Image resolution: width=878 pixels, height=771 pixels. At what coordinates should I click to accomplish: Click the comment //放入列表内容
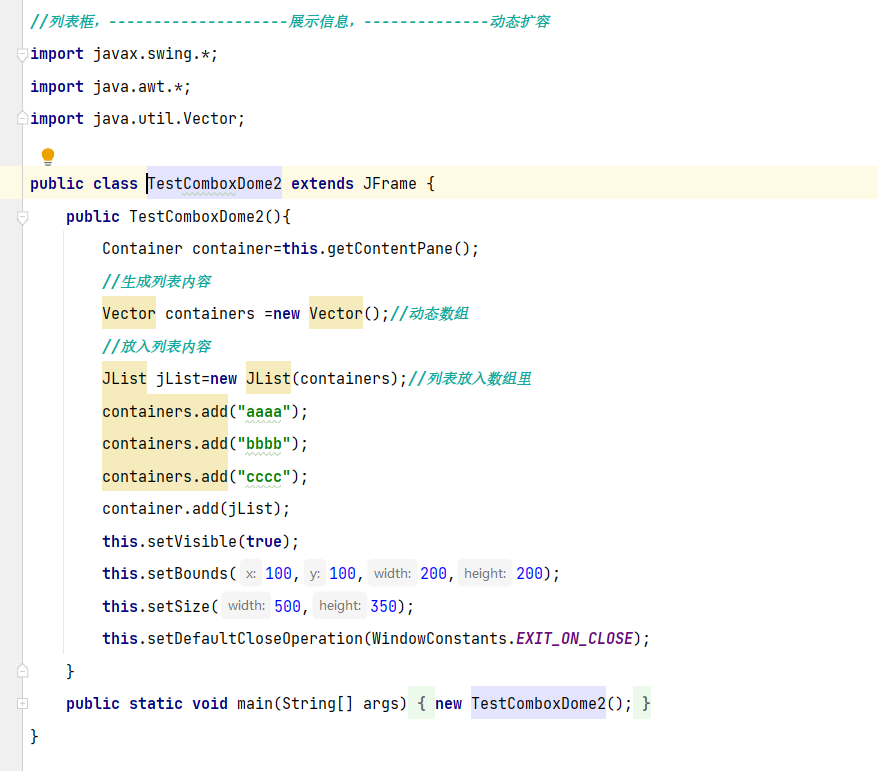click(x=156, y=346)
